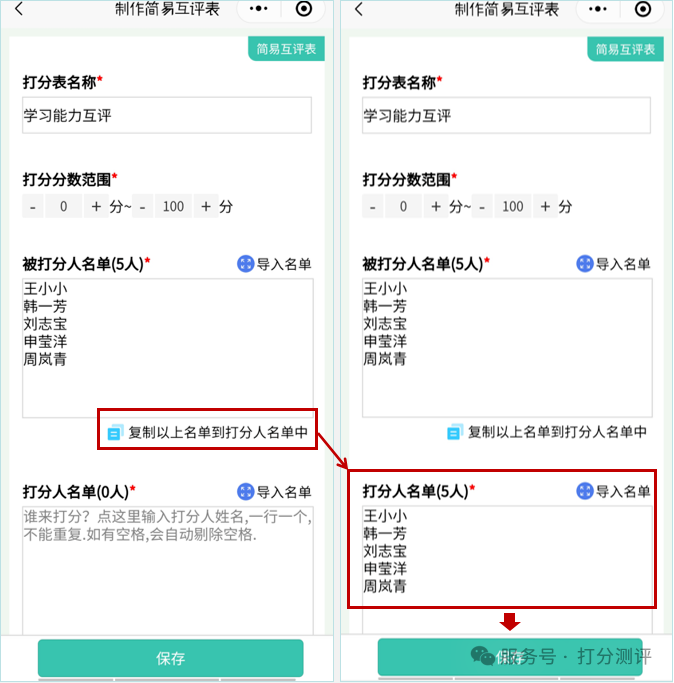This screenshot has height=683, width=674.
Task: Decrease minimum score 0 in right panel
Action: [373, 206]
